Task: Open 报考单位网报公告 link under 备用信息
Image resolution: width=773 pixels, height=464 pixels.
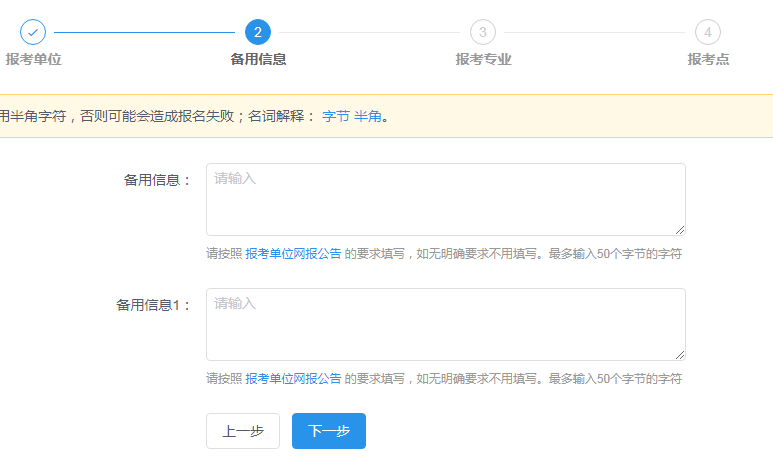Action: click(x=293, y=254)
